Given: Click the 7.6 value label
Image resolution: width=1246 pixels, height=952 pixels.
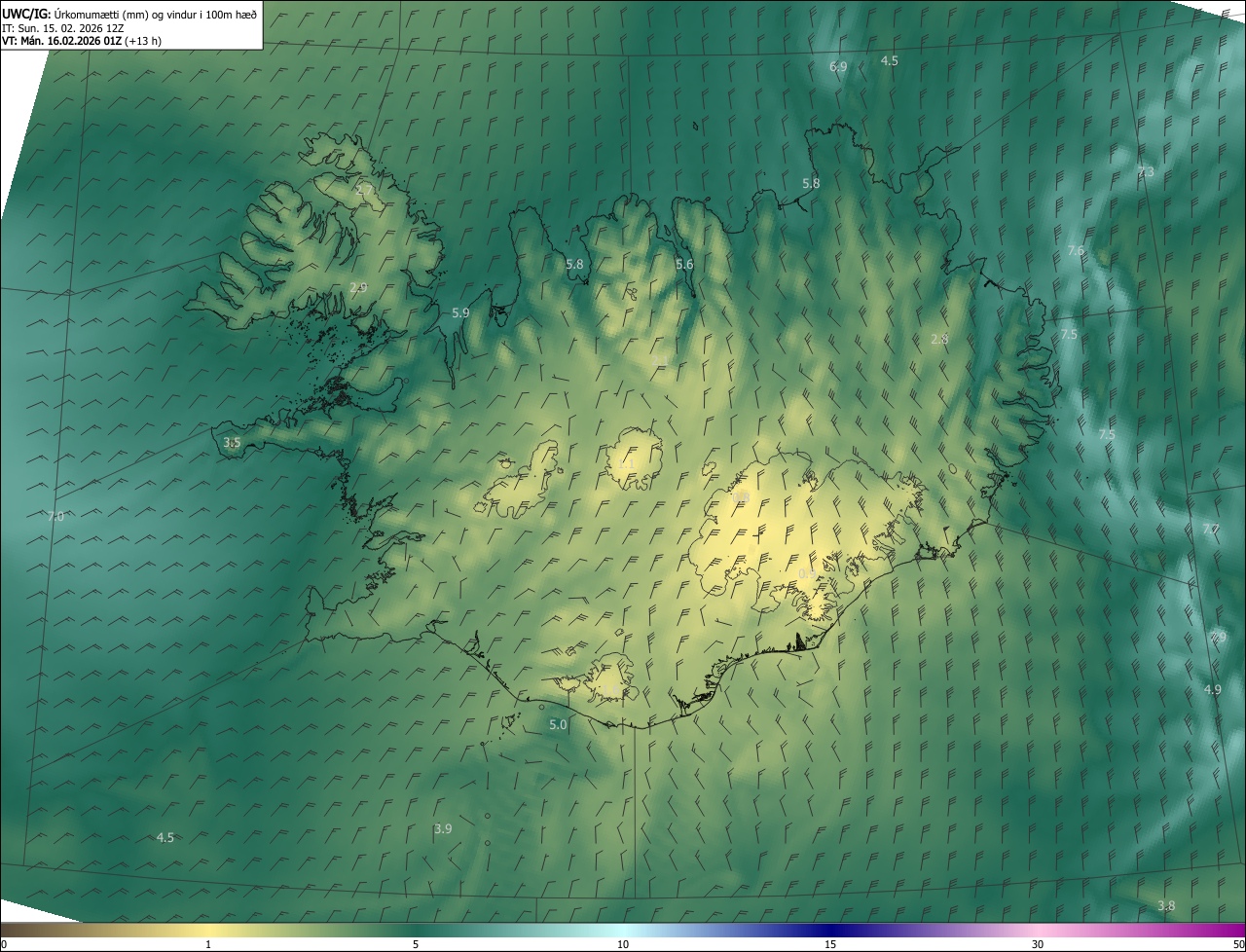Looking at the screenshot, I should point(1076,251).
